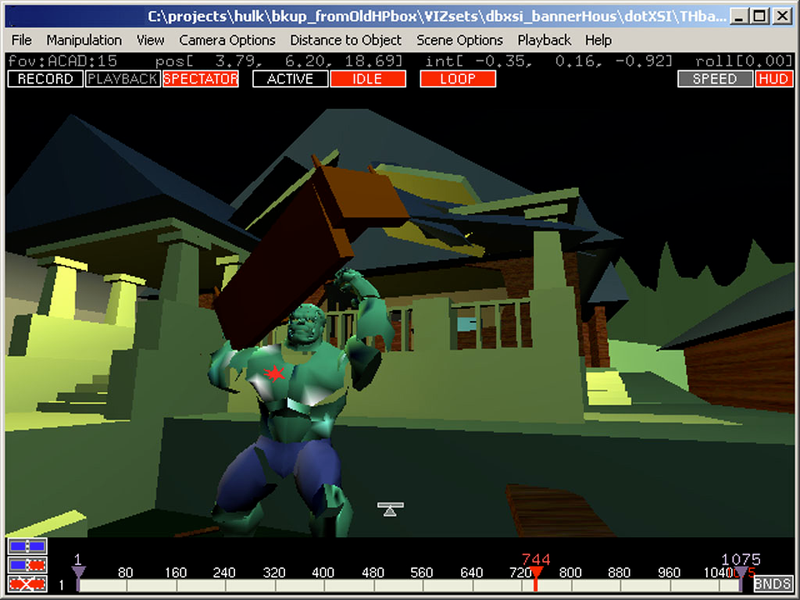
Task: Click the timeline bar at frame 400
Action: click(323, 585)
